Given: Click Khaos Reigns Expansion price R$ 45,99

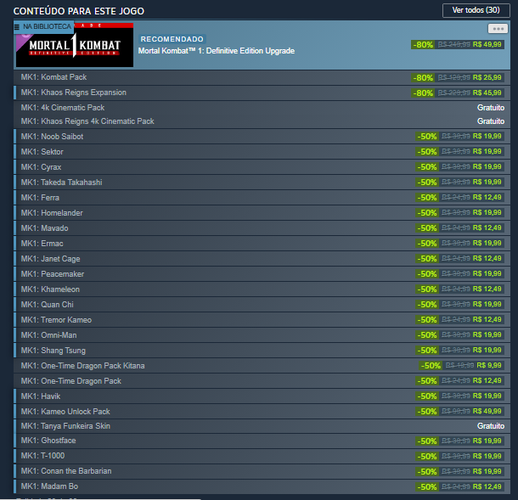Looking at the screenshot, I should [x=487, y=93].
